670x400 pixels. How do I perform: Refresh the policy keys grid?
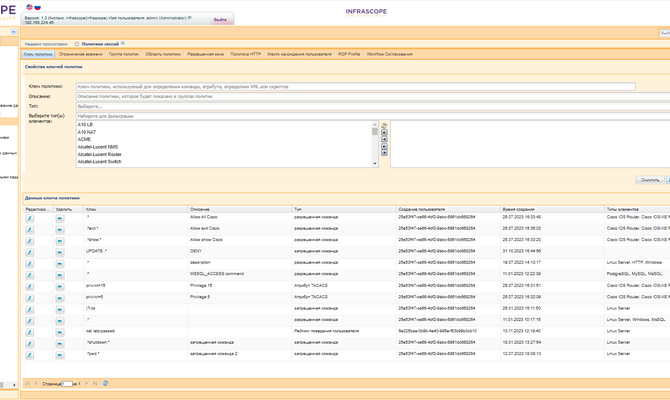(x=109, y=383)
